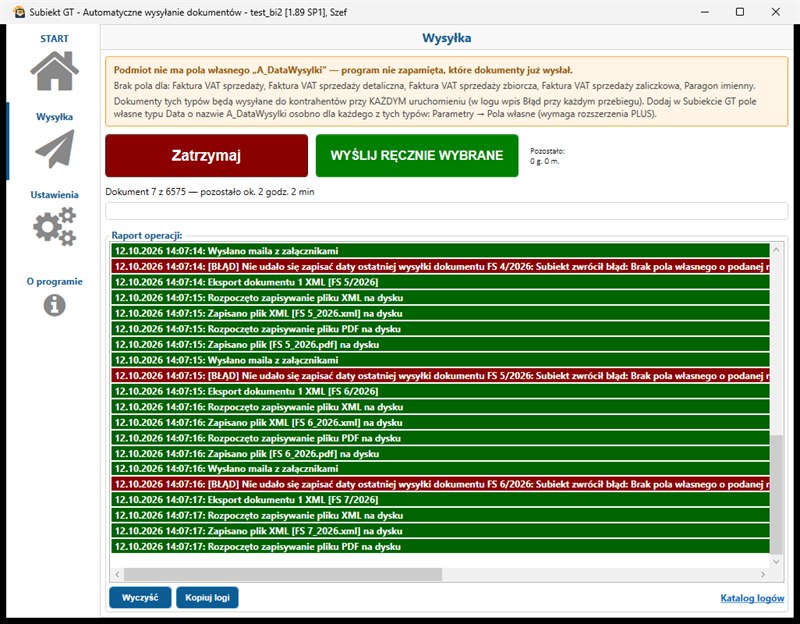
Task: Maximize the Subiekt GT window
Action: point(740,12)
